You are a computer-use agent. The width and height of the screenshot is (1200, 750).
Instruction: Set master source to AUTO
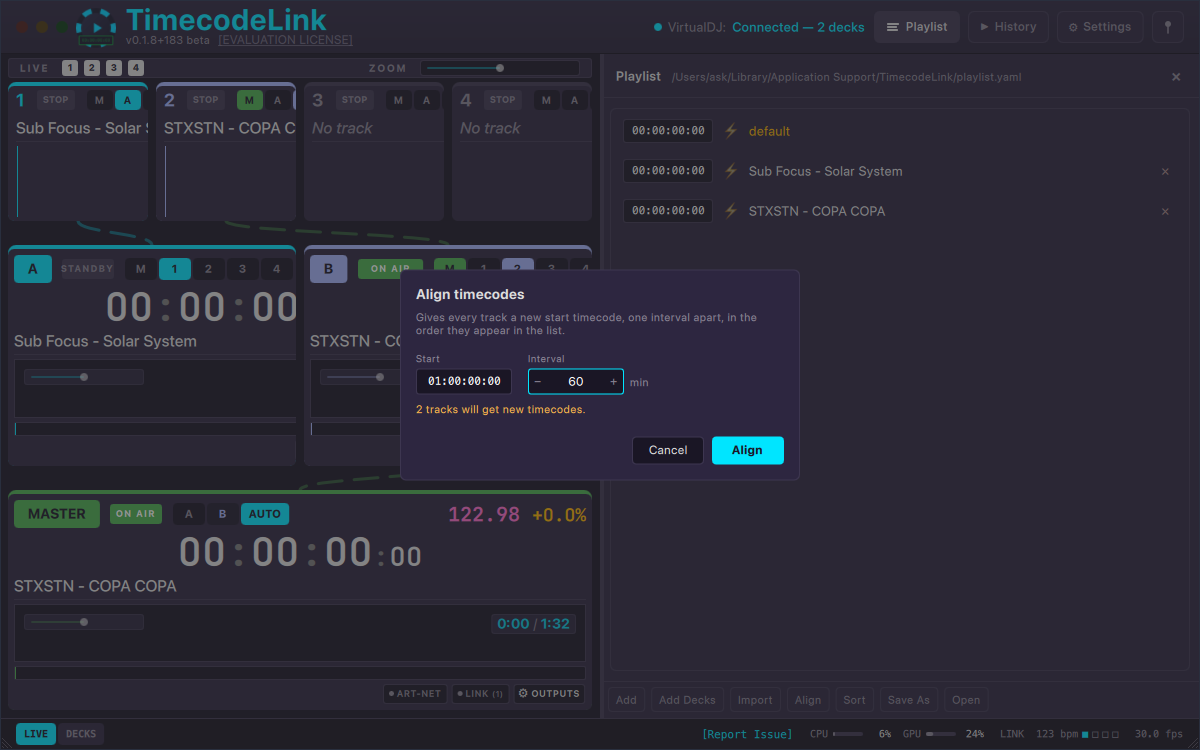(265, 514)
